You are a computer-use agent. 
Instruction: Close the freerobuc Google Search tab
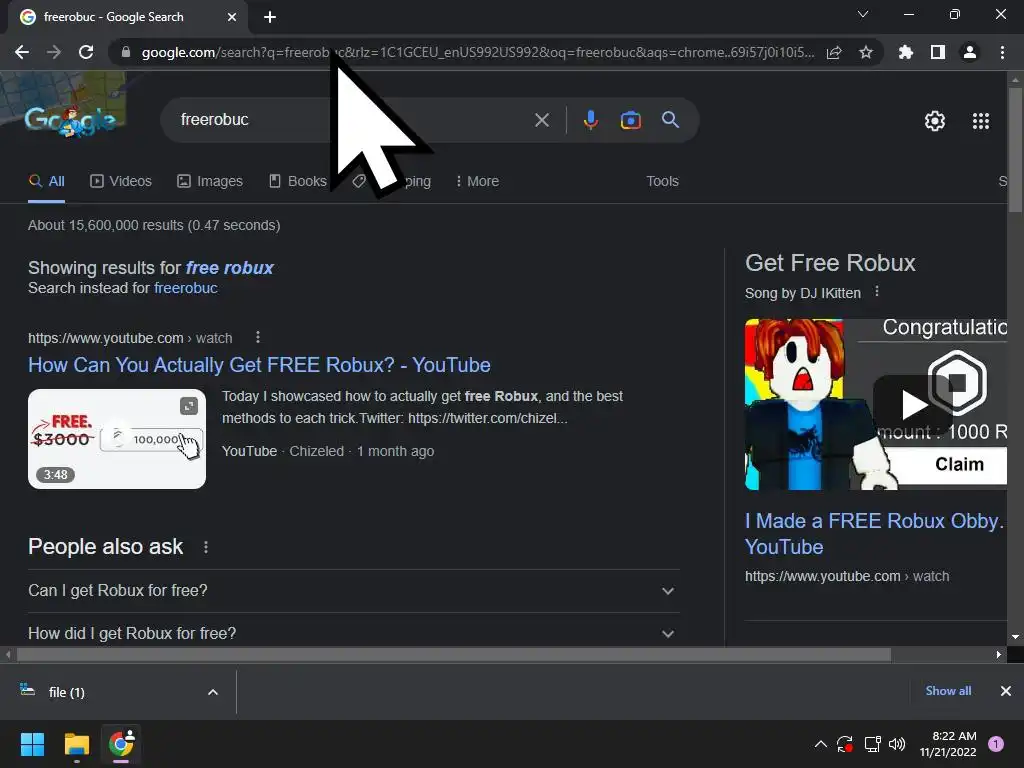[232, 17]
